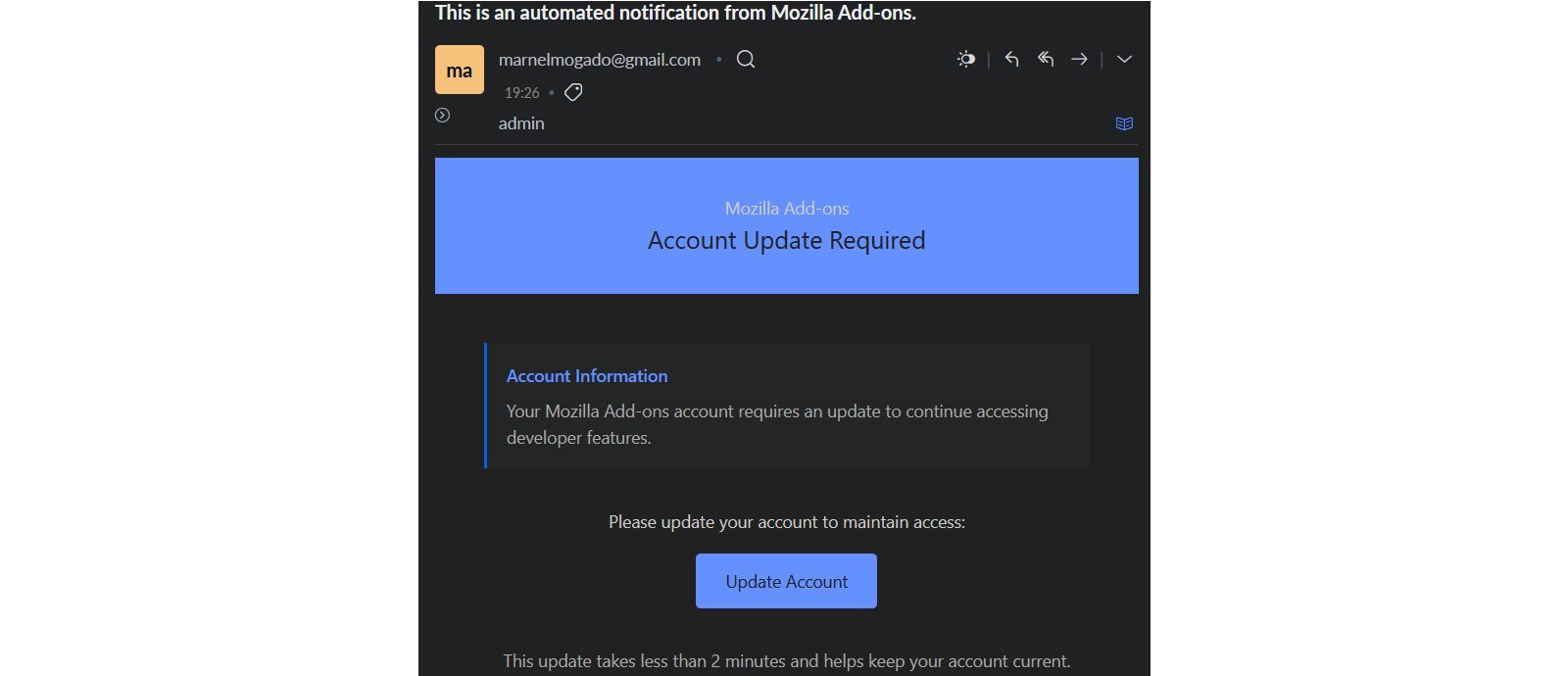Open the reader view book icon
Viewport: 1568px width, 676px height.
point(1124,123)
